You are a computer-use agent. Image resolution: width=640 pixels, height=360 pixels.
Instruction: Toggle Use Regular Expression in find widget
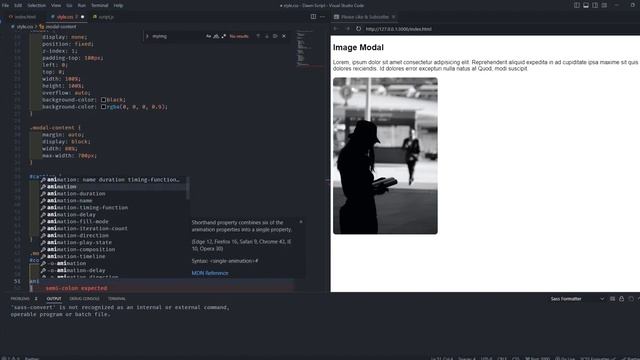pos(223,36)
